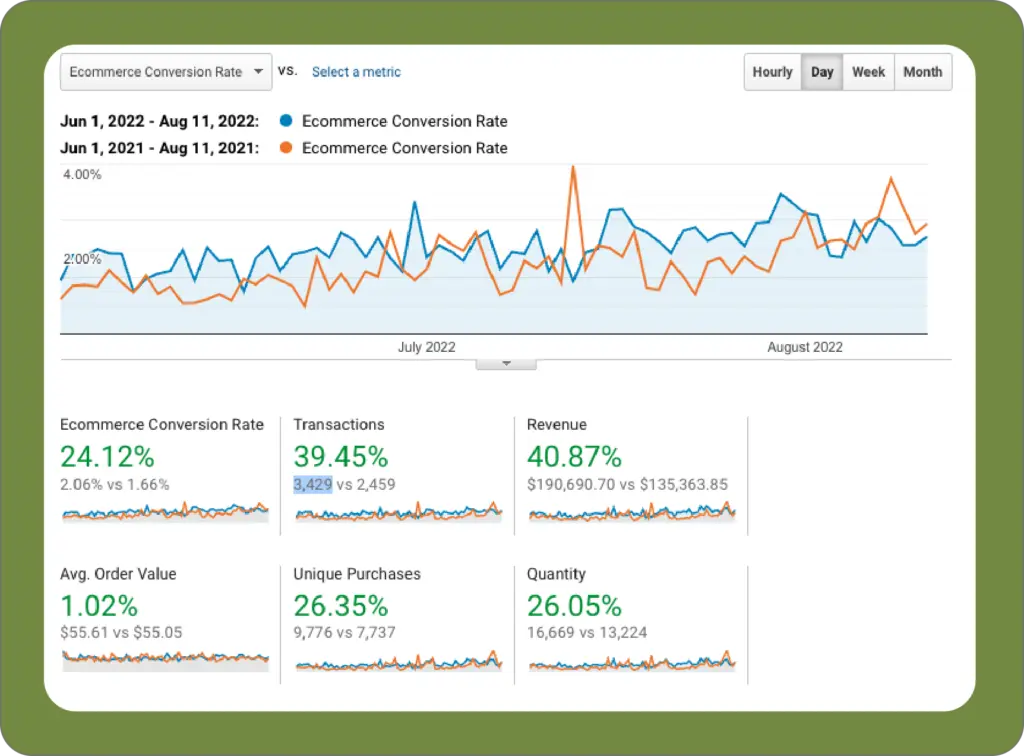Open the Unique Purchases sparkline
This screenshot has height=756, width=1024.
398,662
